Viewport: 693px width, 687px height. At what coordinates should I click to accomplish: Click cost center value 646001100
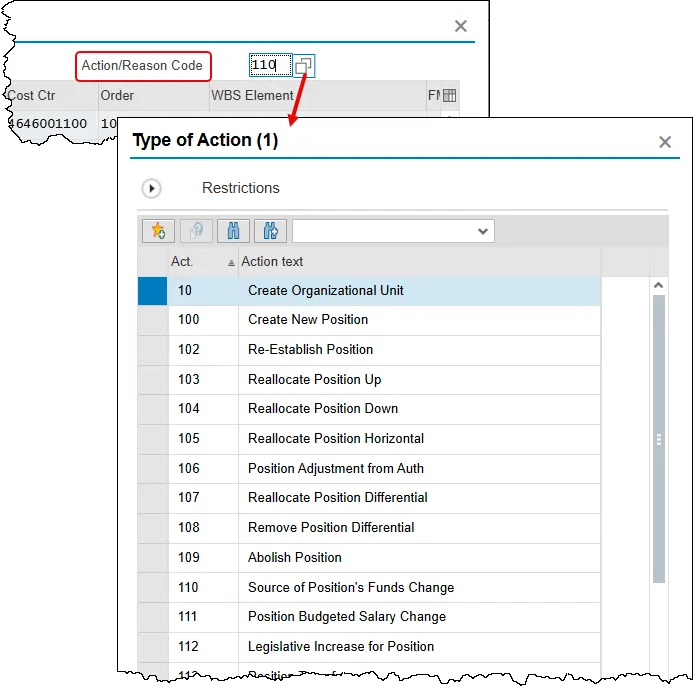point(48,124)
